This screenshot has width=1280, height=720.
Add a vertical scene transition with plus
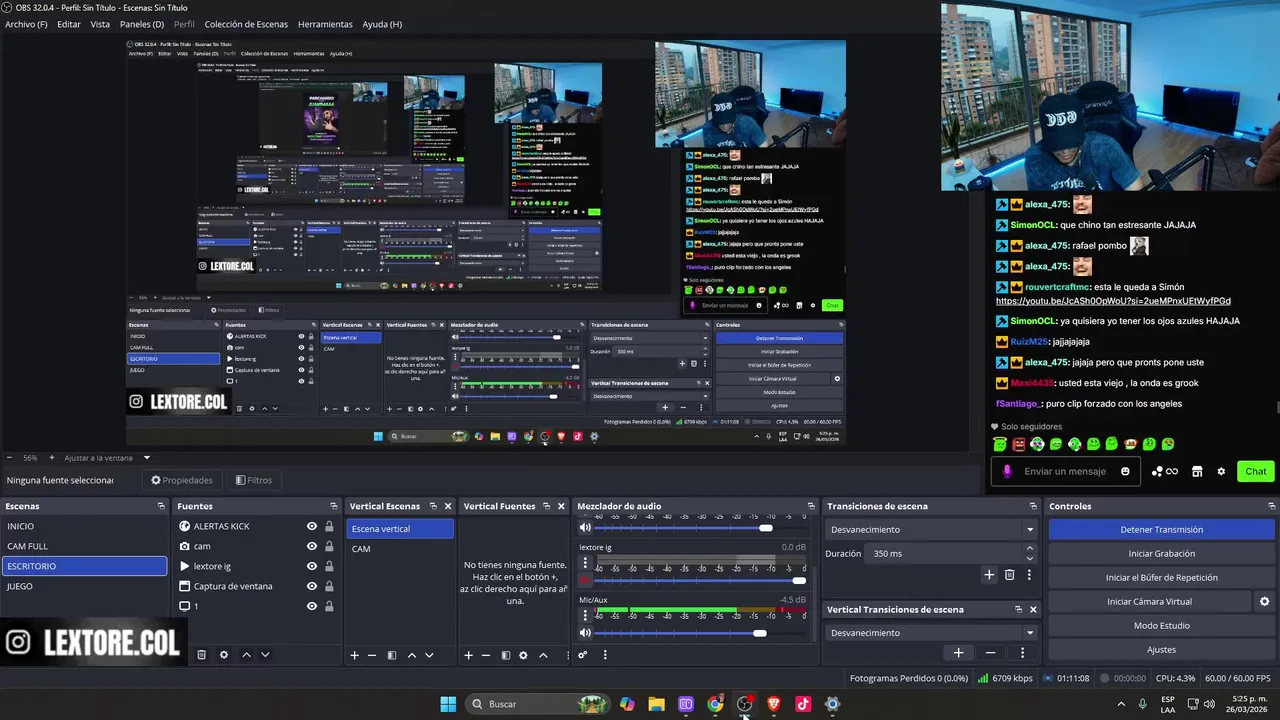(958, 653)
